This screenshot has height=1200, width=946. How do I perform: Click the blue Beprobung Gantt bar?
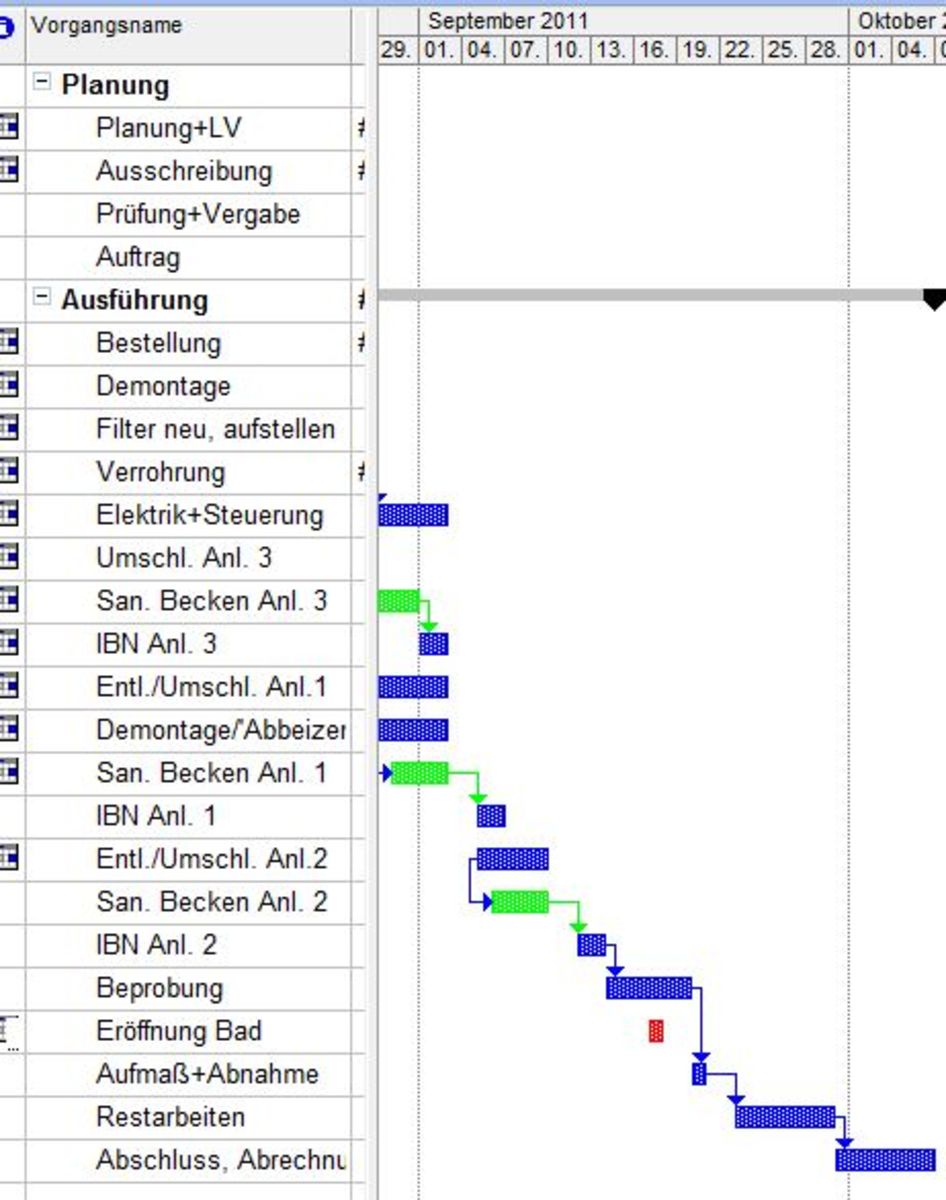(648, 988)
